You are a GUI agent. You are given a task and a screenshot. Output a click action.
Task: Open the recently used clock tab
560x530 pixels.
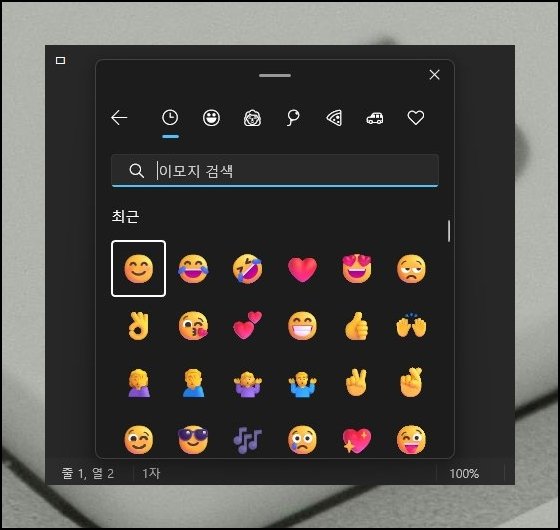tap(170, 118)
